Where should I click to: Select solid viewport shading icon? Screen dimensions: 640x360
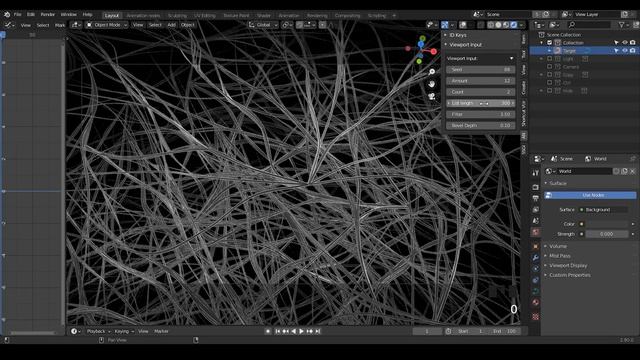[498, 25]
